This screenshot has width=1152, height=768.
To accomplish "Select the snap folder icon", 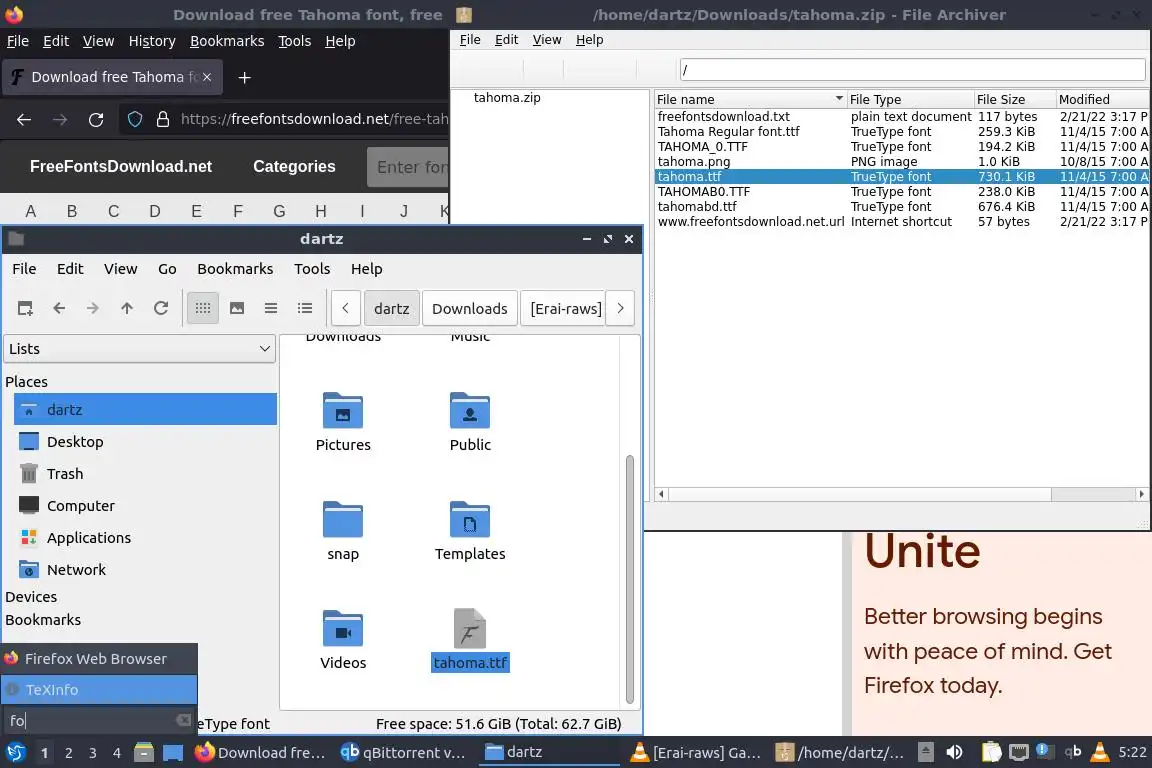I will tap(343, 520).
